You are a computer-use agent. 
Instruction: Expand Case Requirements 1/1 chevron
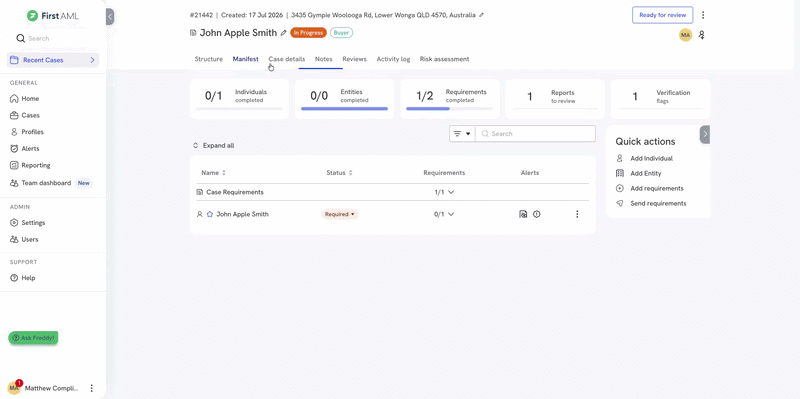click(x=451, y=192)
